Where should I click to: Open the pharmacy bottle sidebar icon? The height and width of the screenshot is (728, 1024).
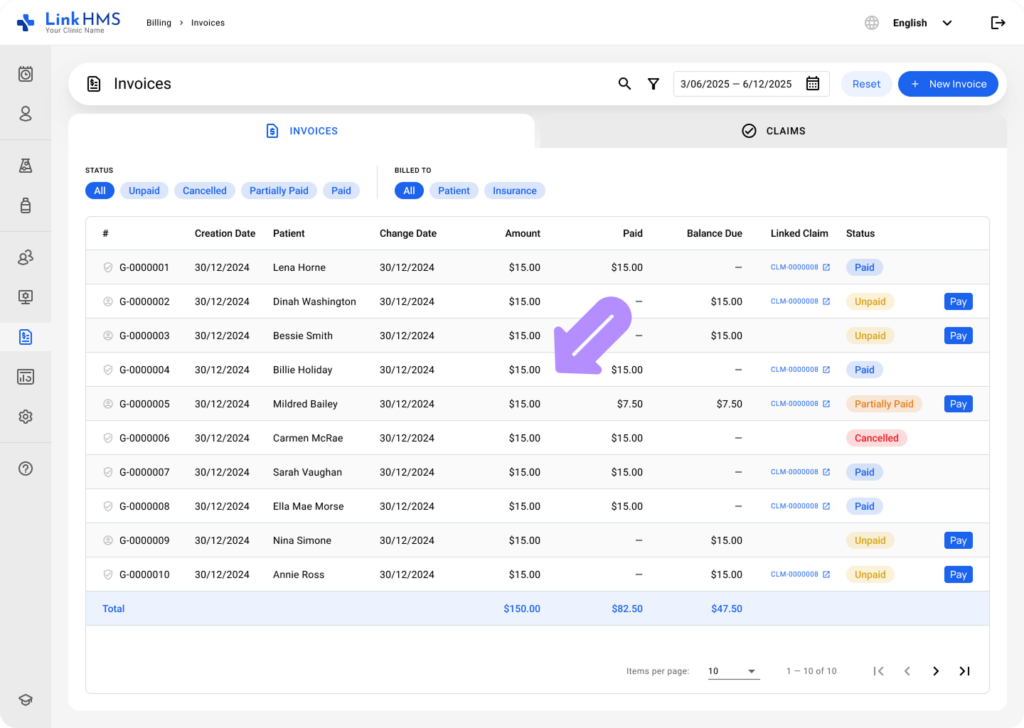25,205
